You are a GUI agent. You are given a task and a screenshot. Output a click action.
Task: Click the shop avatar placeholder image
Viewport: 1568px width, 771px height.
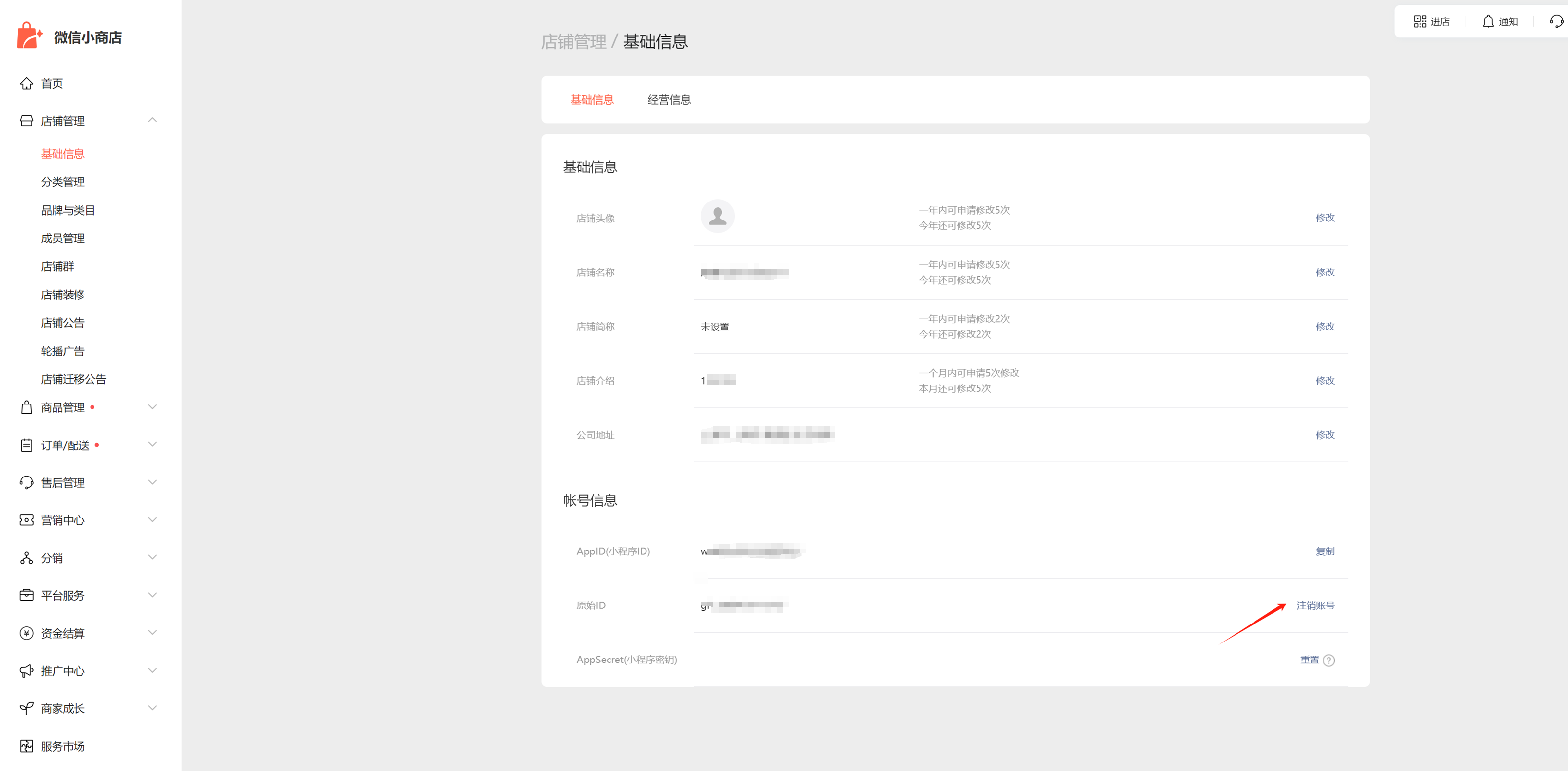717,217
